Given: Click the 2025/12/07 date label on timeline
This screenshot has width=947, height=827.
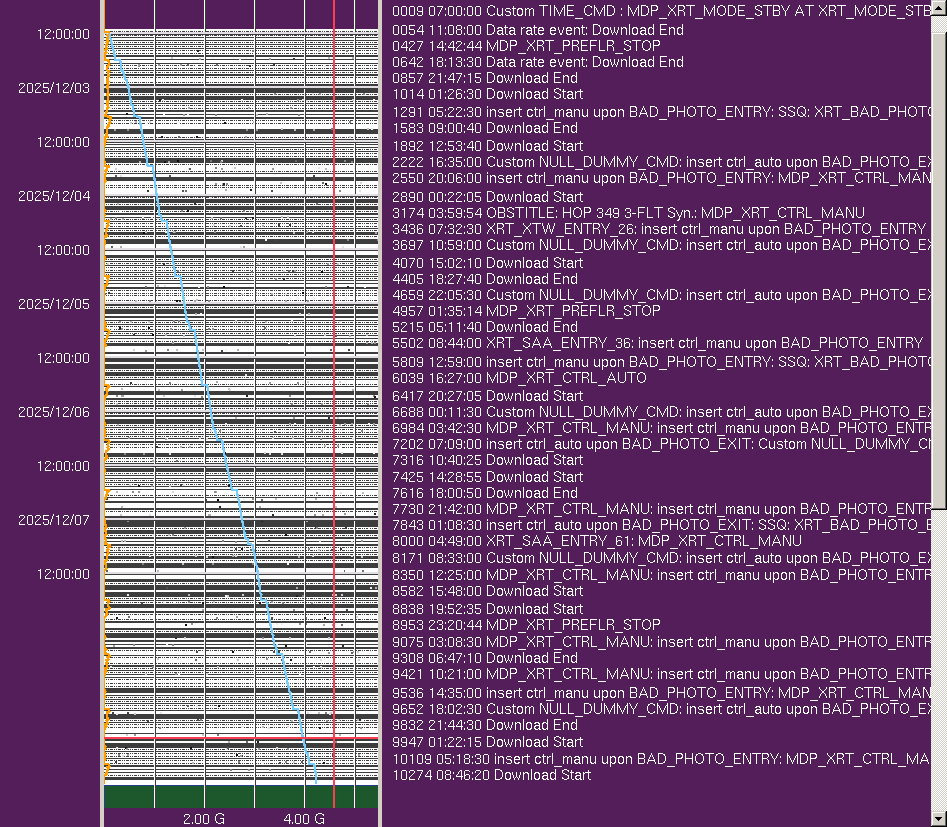Looking at the screenshot, I should tap(53, 520).
